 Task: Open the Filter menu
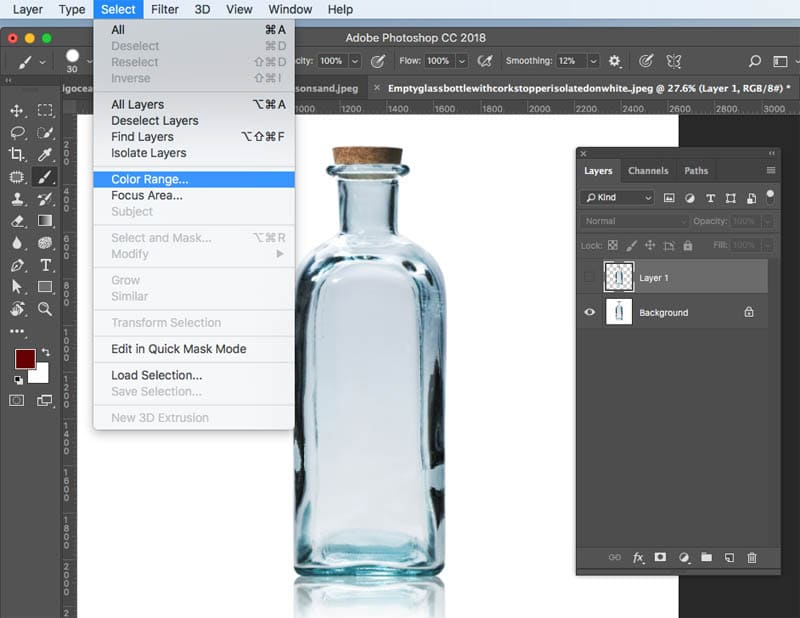coord(165,9)
